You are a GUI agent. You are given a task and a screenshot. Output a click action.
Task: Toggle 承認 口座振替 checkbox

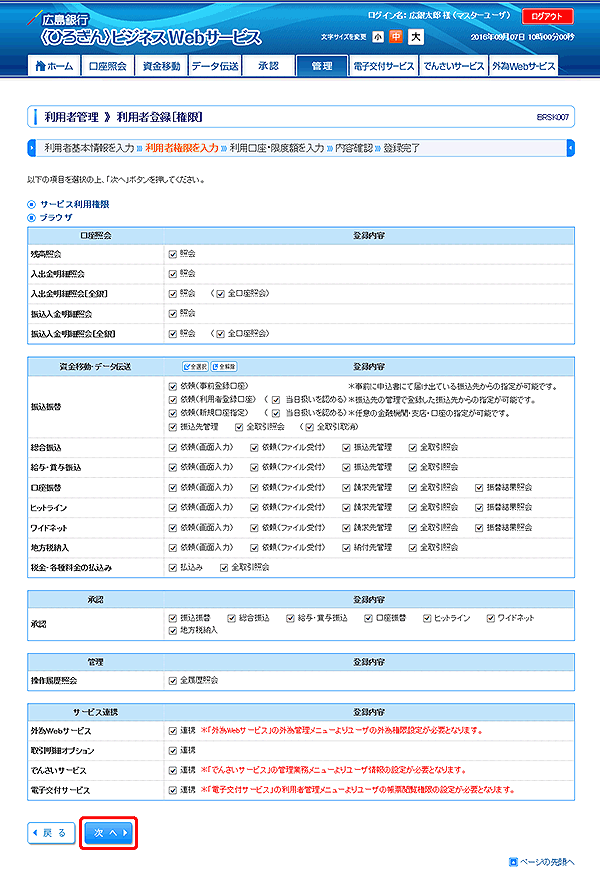pyautogui.click(x=368, y=618)
